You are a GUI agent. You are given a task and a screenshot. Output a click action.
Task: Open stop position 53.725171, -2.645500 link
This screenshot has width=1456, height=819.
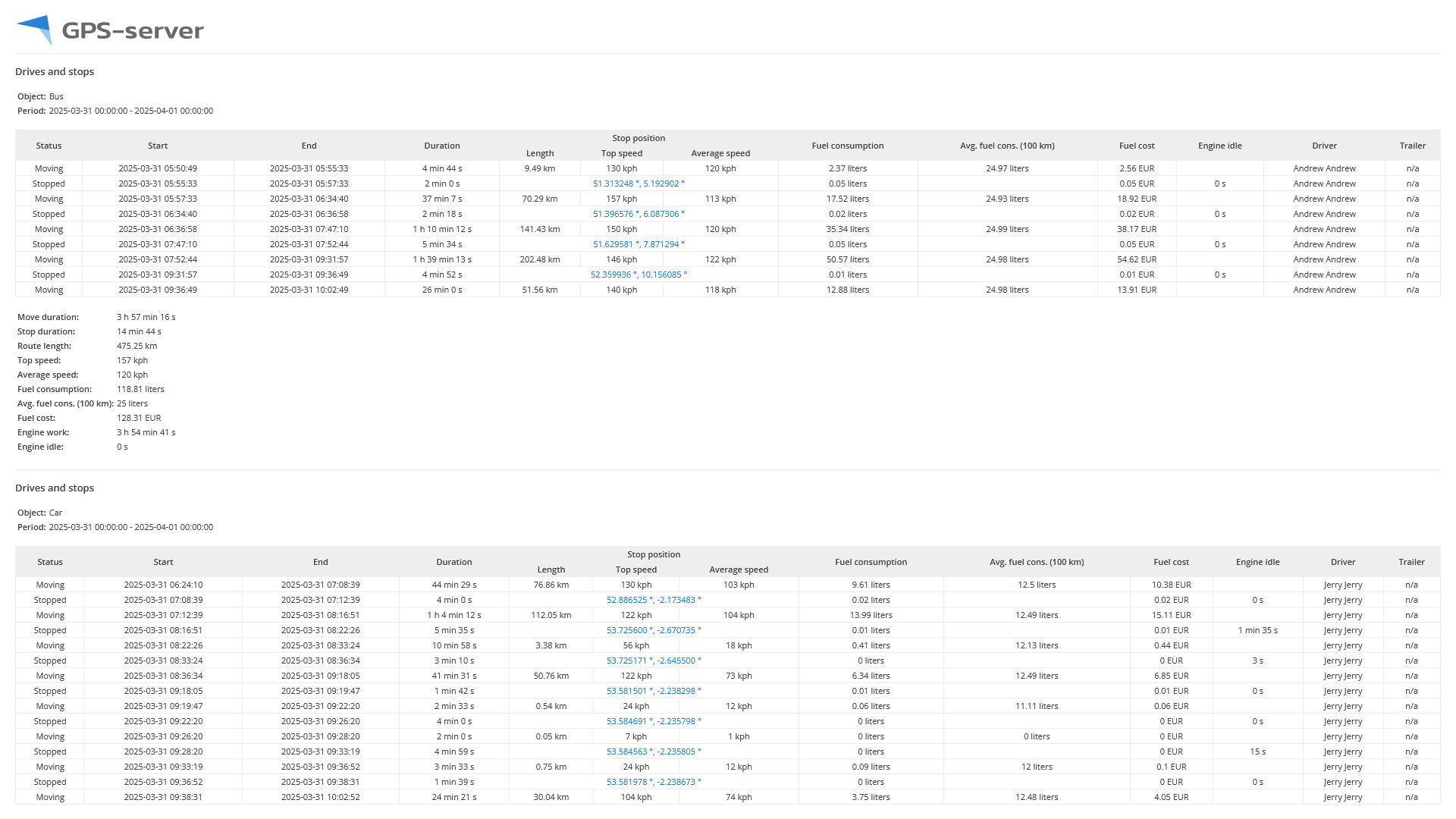[653, 661]
